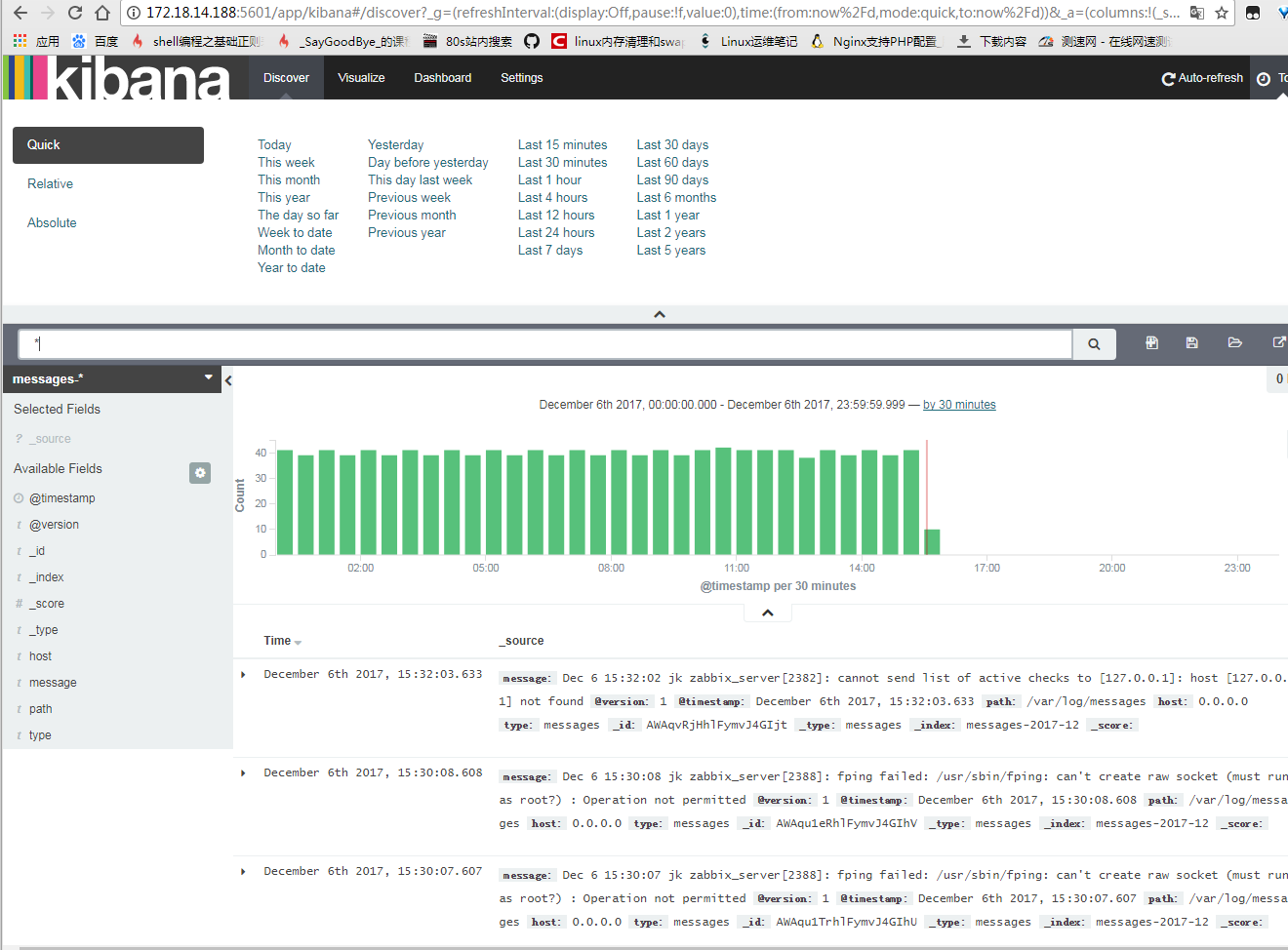Select message available field

pos(53,683)
